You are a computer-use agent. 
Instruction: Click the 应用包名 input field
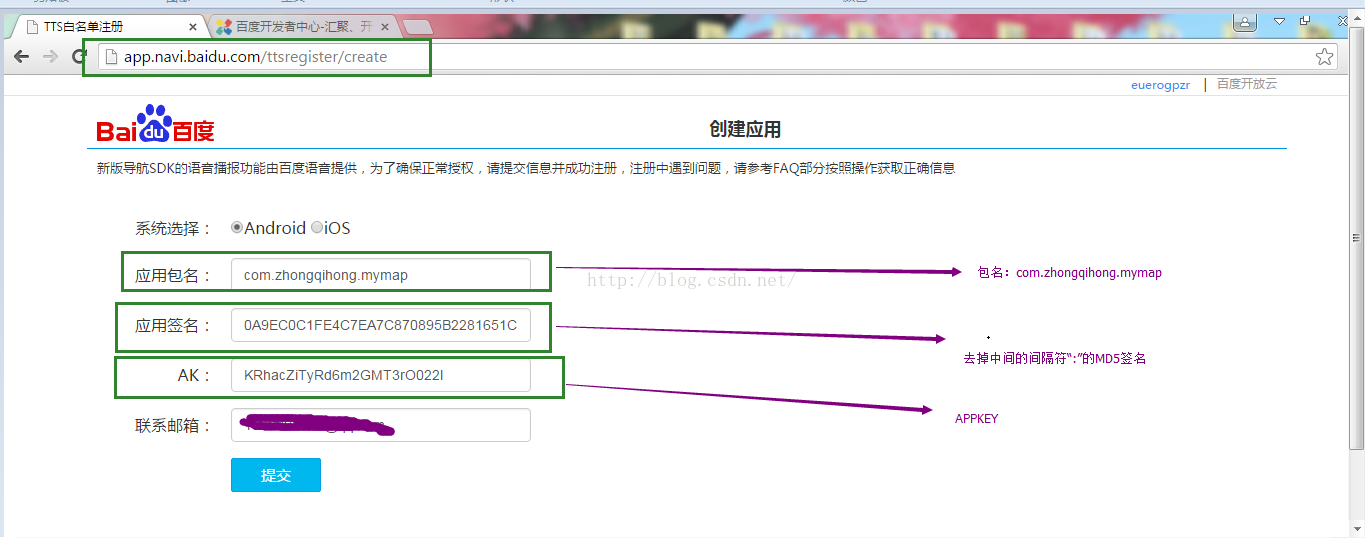coord(380,275)
